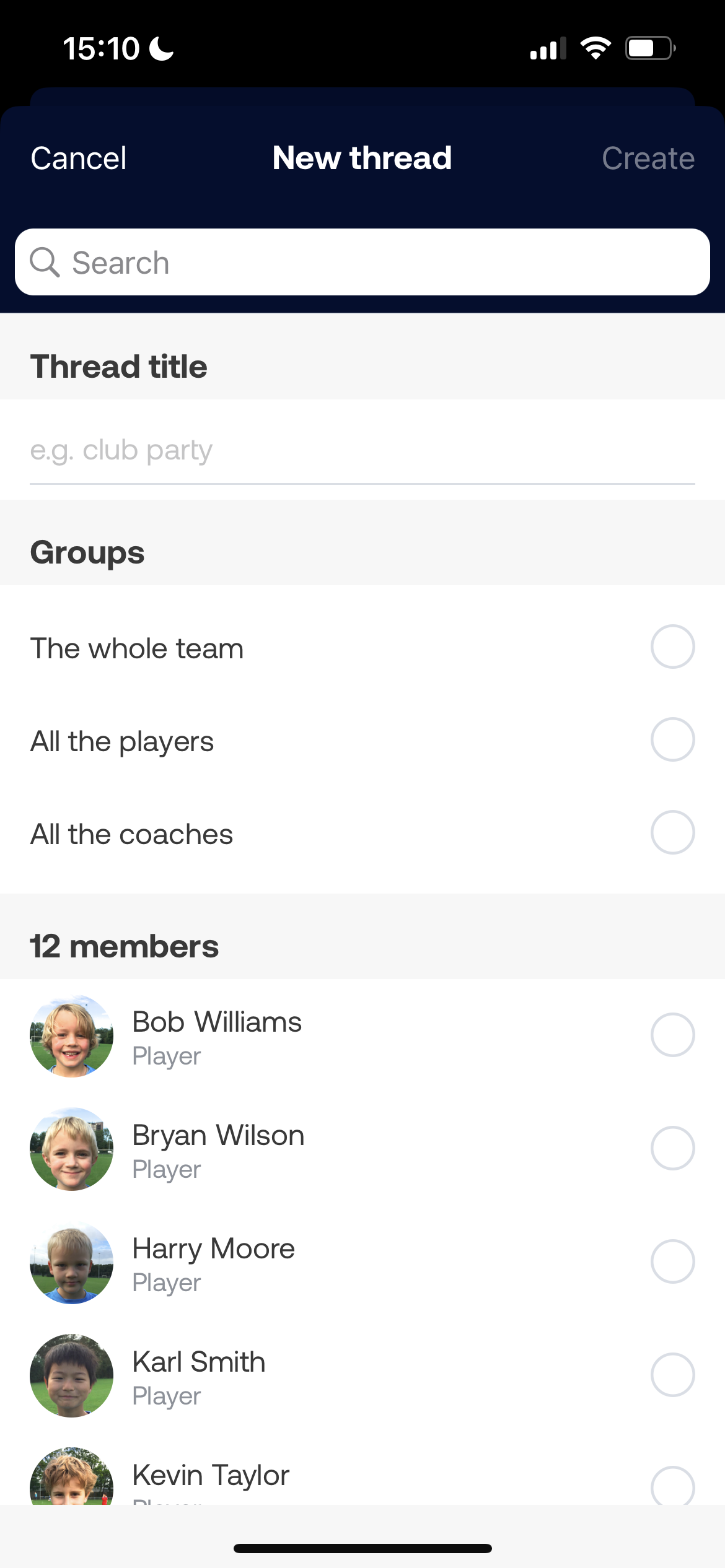Tap the battery indicator icon
725x1568 pixels.
pos(651,48)
